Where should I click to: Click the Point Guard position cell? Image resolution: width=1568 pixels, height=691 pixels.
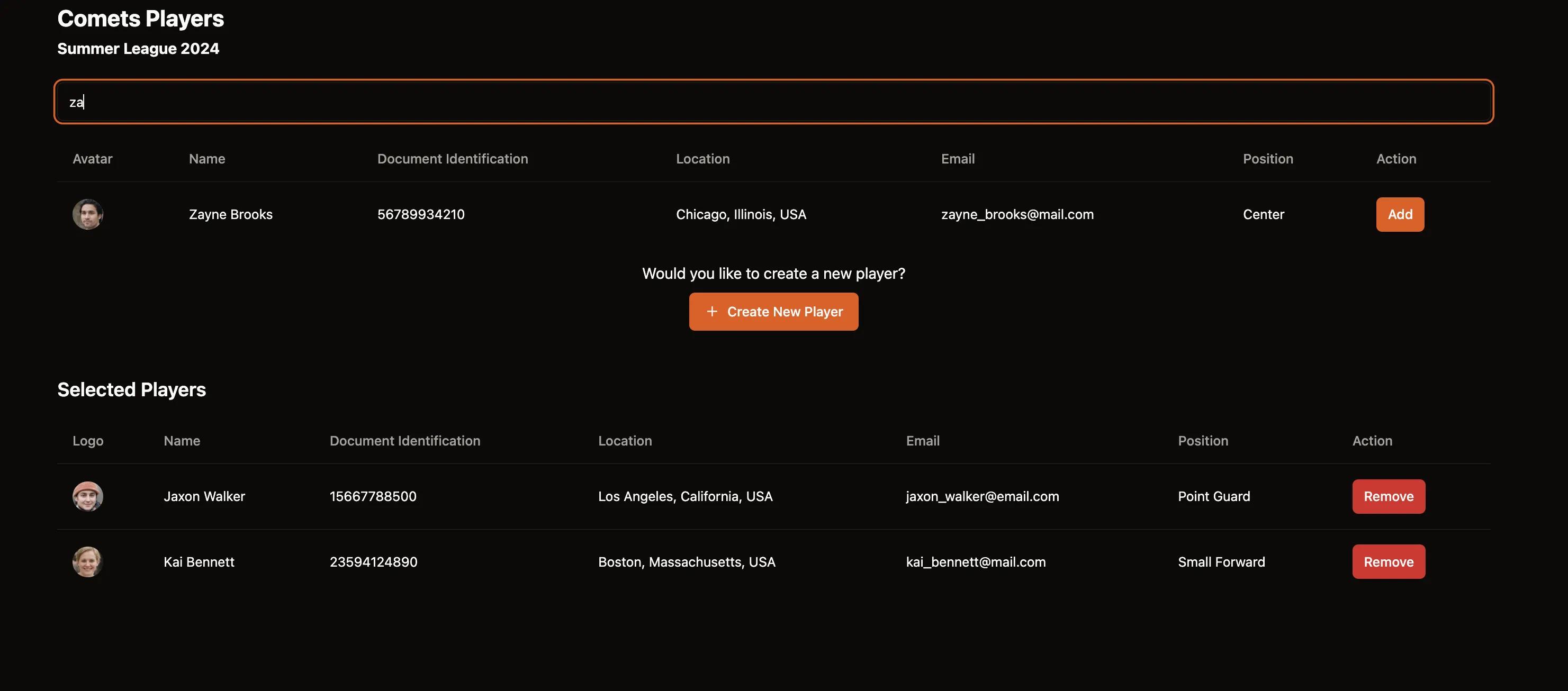[x=1214, y=496]
